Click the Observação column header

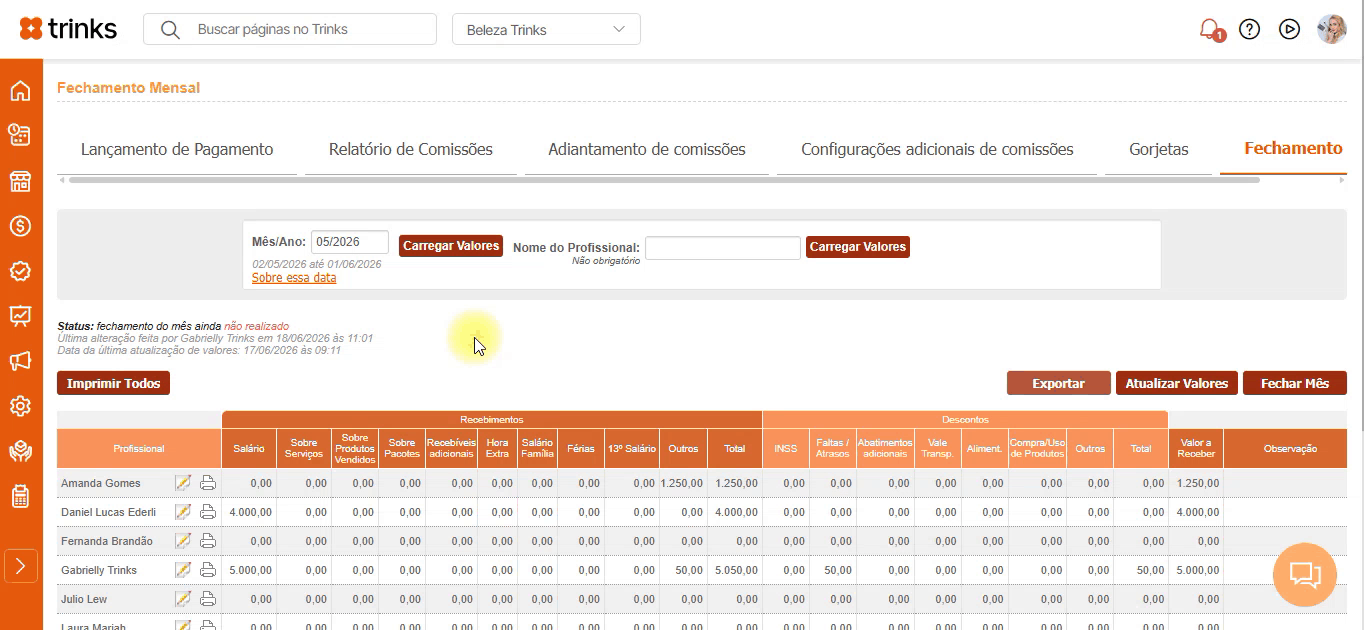tap(1290, 449)
